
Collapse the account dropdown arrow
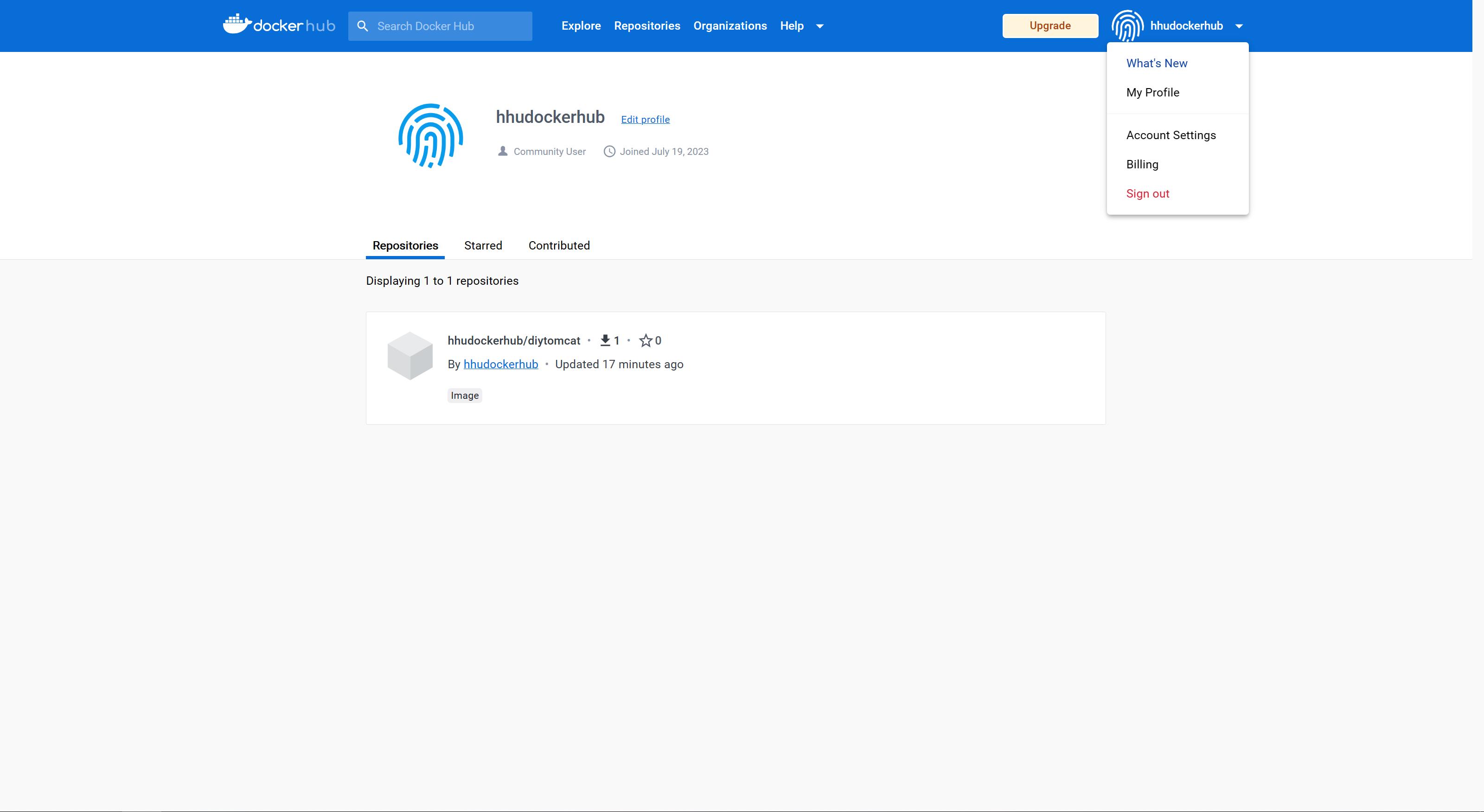1239,26
